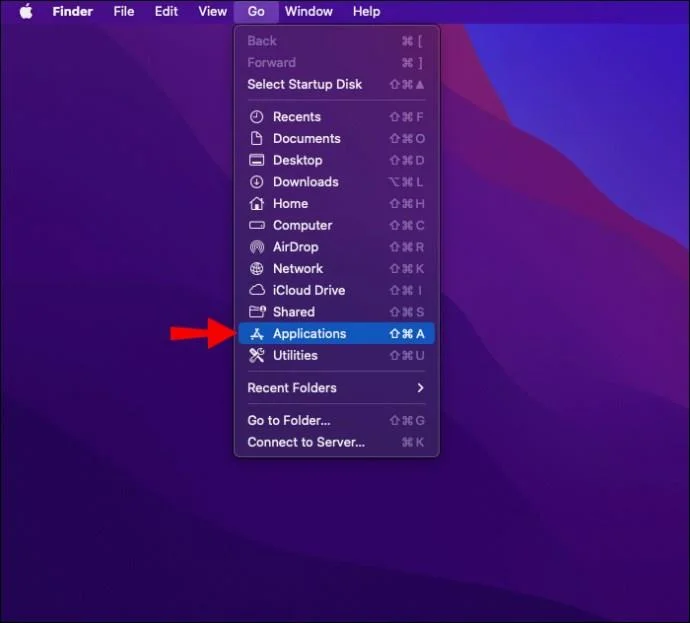Go to the Documents folder
The height and width of the screenshot is (623, 690).
point(337,139)
